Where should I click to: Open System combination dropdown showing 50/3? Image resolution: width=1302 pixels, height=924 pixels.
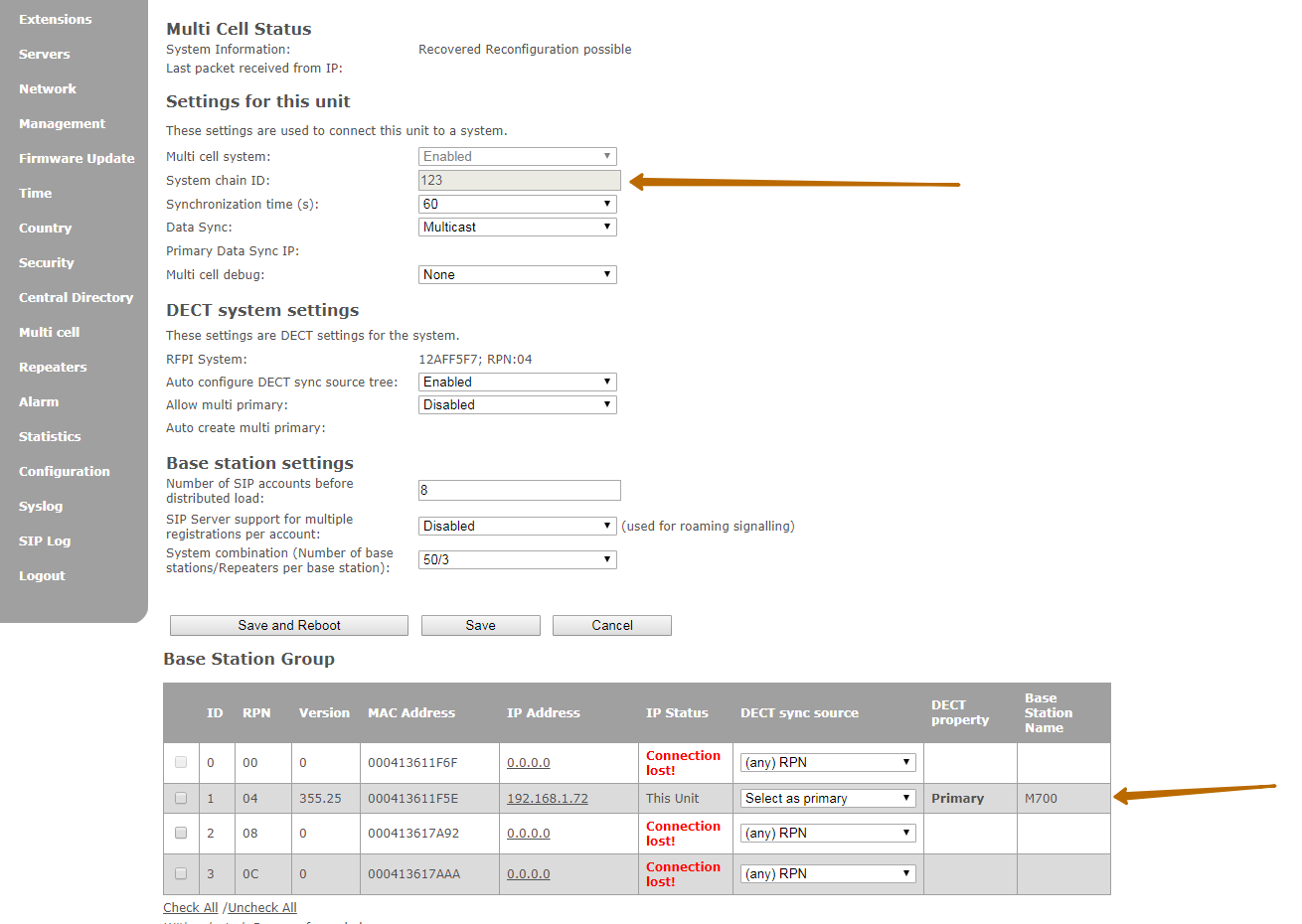click(x=518, y=559)
